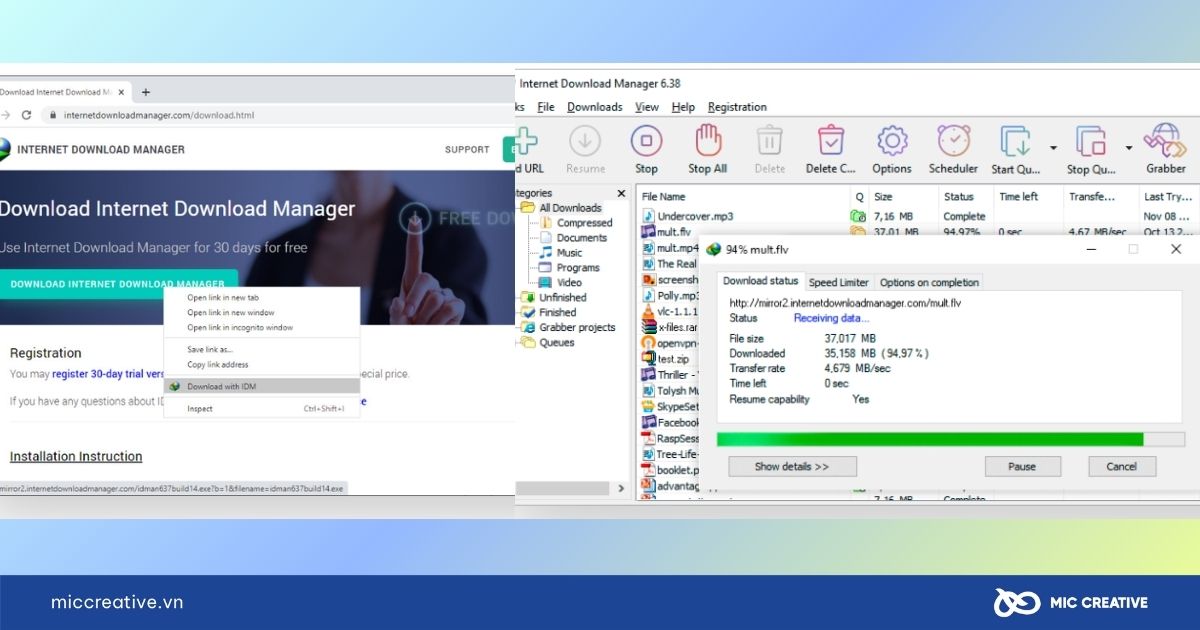Select the Unfinished category
This screenshot has width=1200, height=630.
point(554,297)
